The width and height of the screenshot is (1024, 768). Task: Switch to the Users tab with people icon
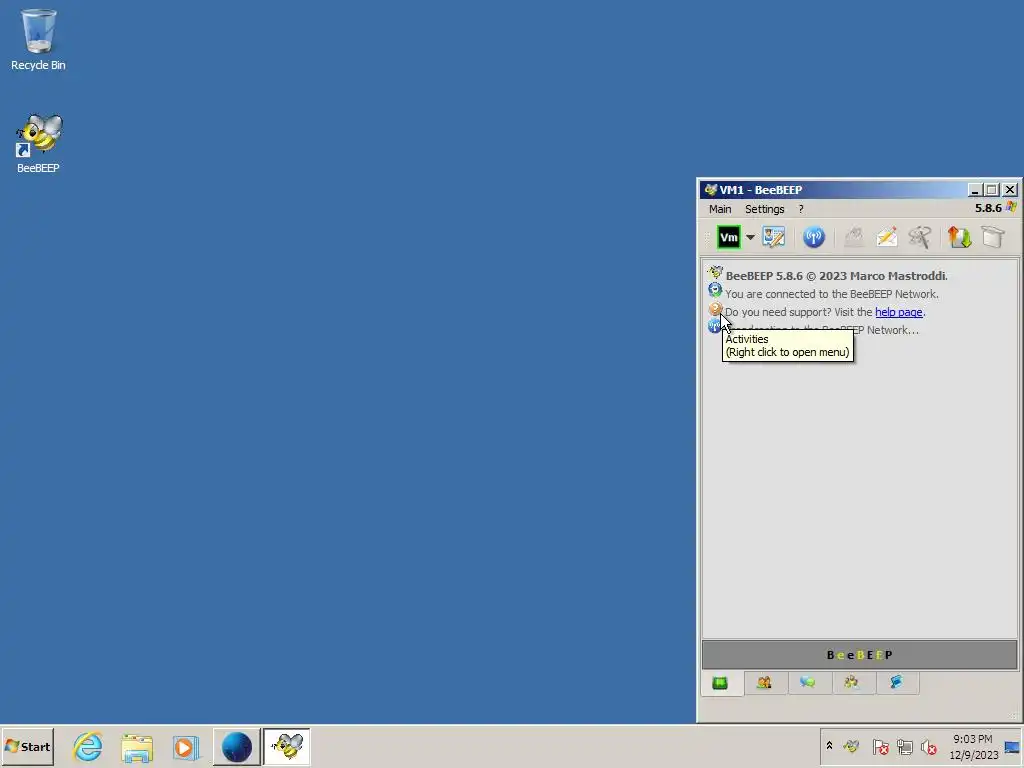(764, 682)
